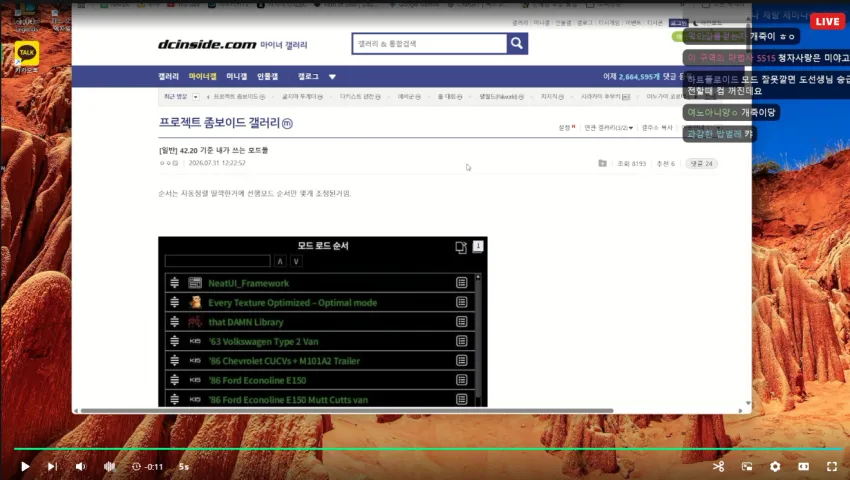Toggle theater wide mode
This screenshot has width=850, height=480.
(x=803, y=466)
